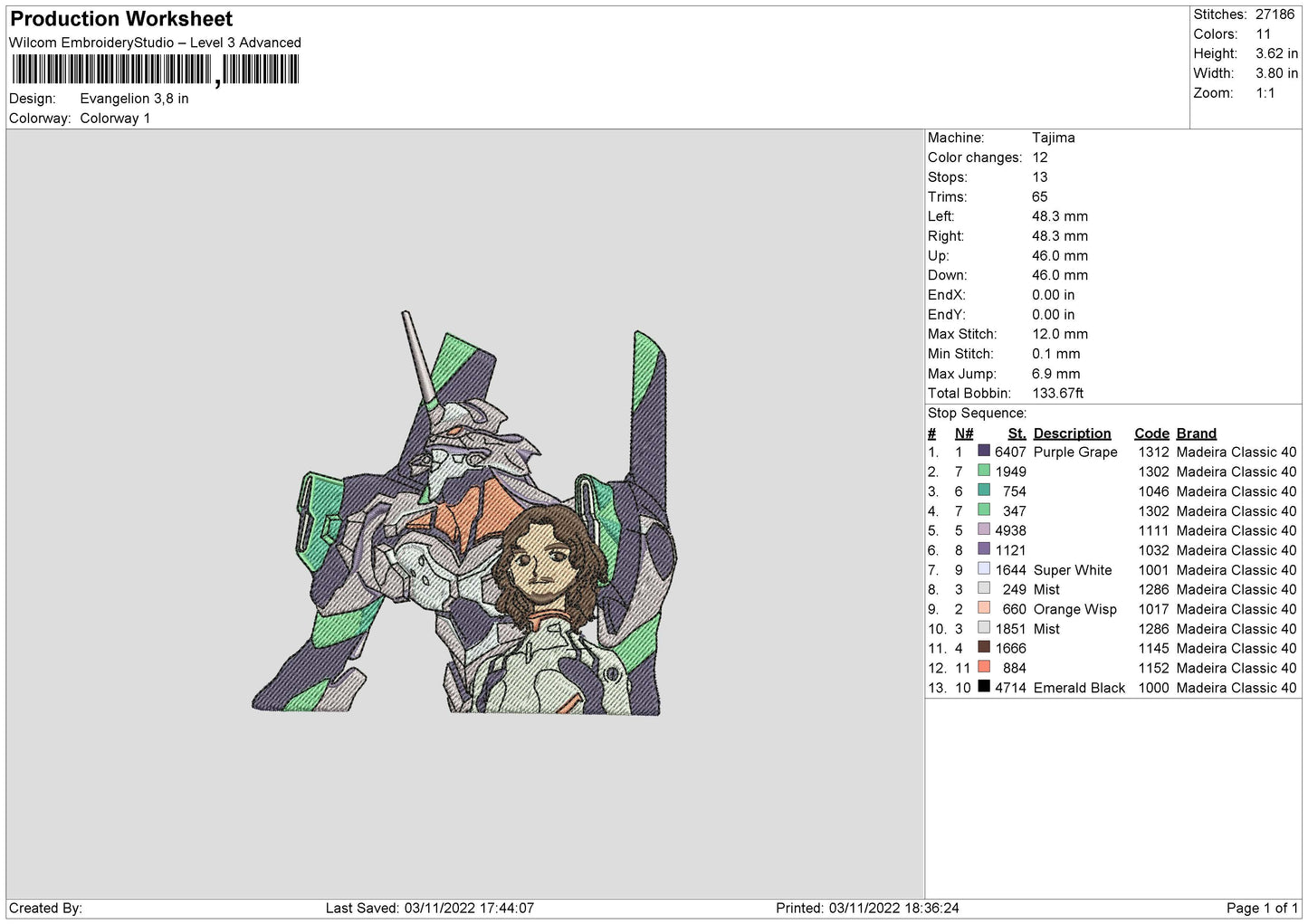The height and width of the screenshot is (924, 1308).
Task: Click the 'Description' column header
Action: (x=1072, y=433)
